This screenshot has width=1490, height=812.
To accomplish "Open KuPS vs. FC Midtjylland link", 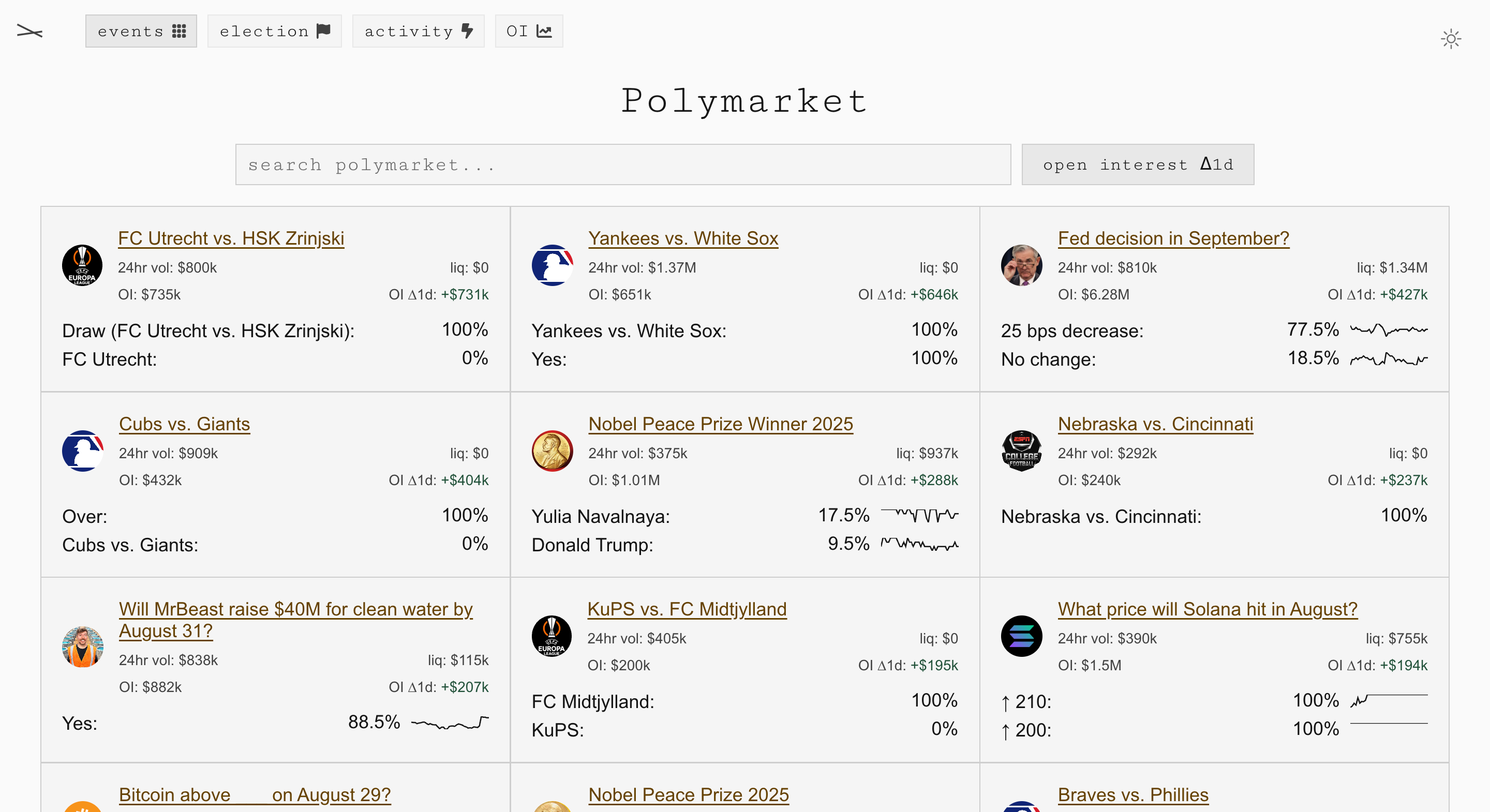I will click(x=687, y=609).
